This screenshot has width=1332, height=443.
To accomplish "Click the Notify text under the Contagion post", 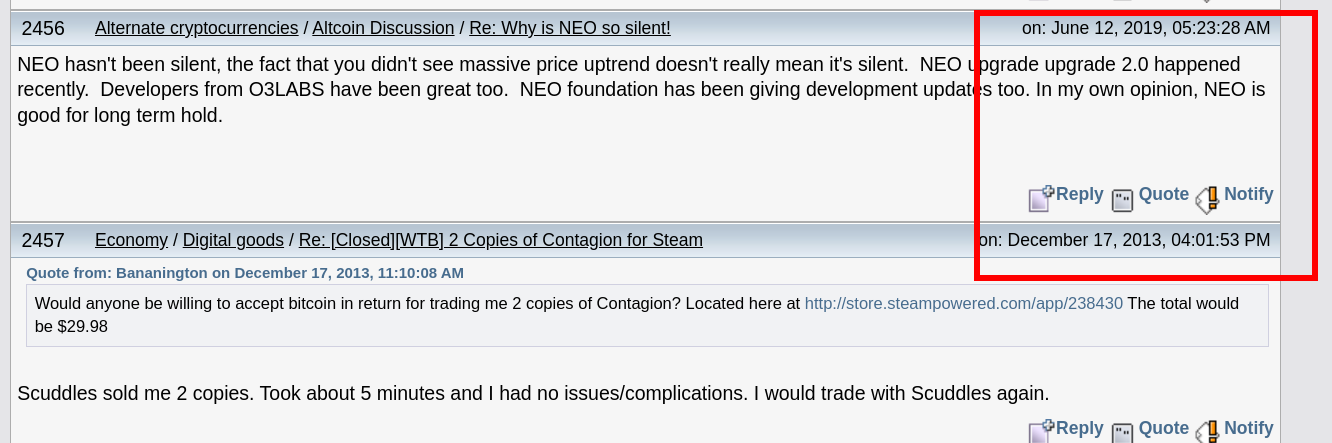I will [1249, 428].
